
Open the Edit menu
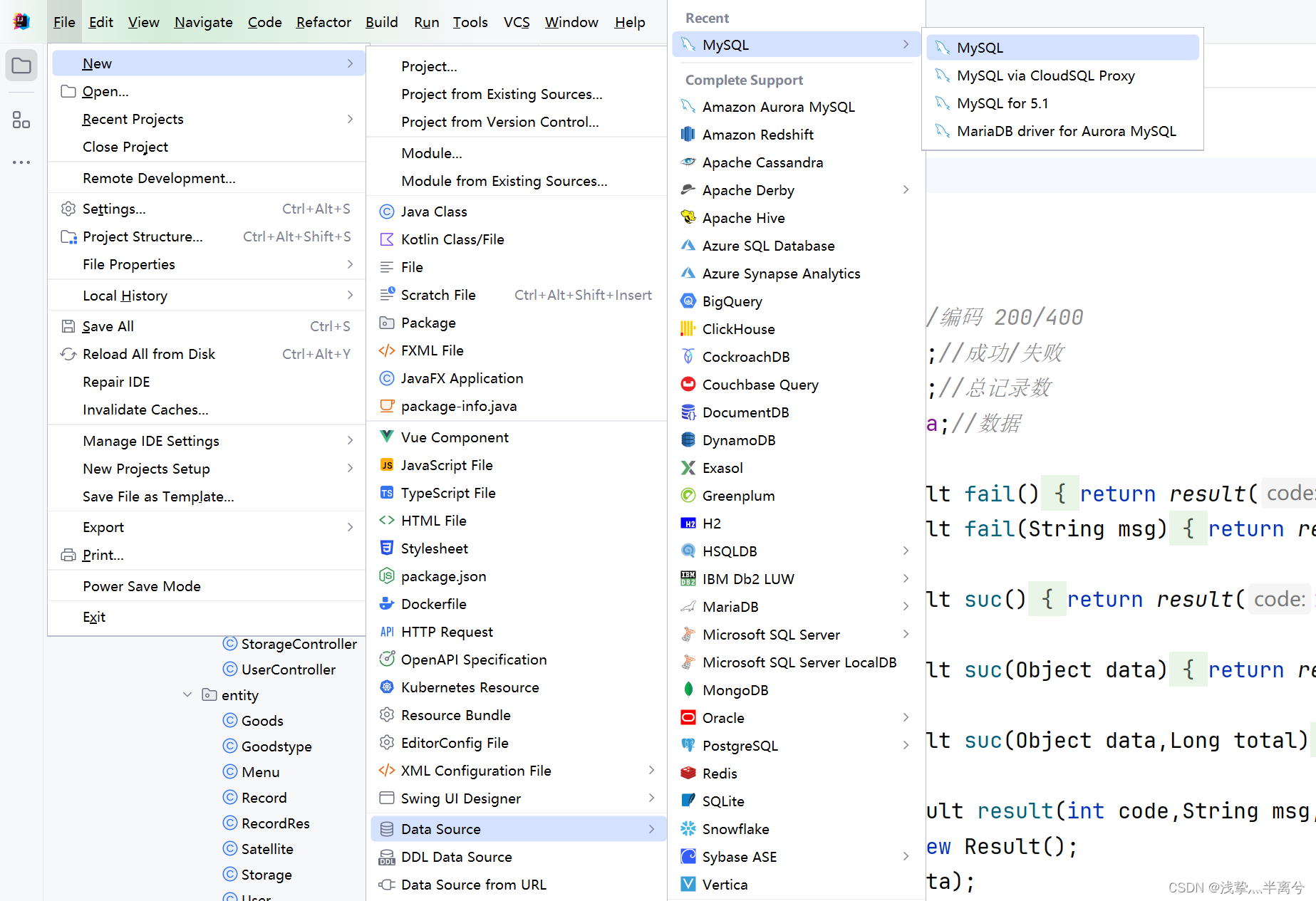tap(101, 22)
